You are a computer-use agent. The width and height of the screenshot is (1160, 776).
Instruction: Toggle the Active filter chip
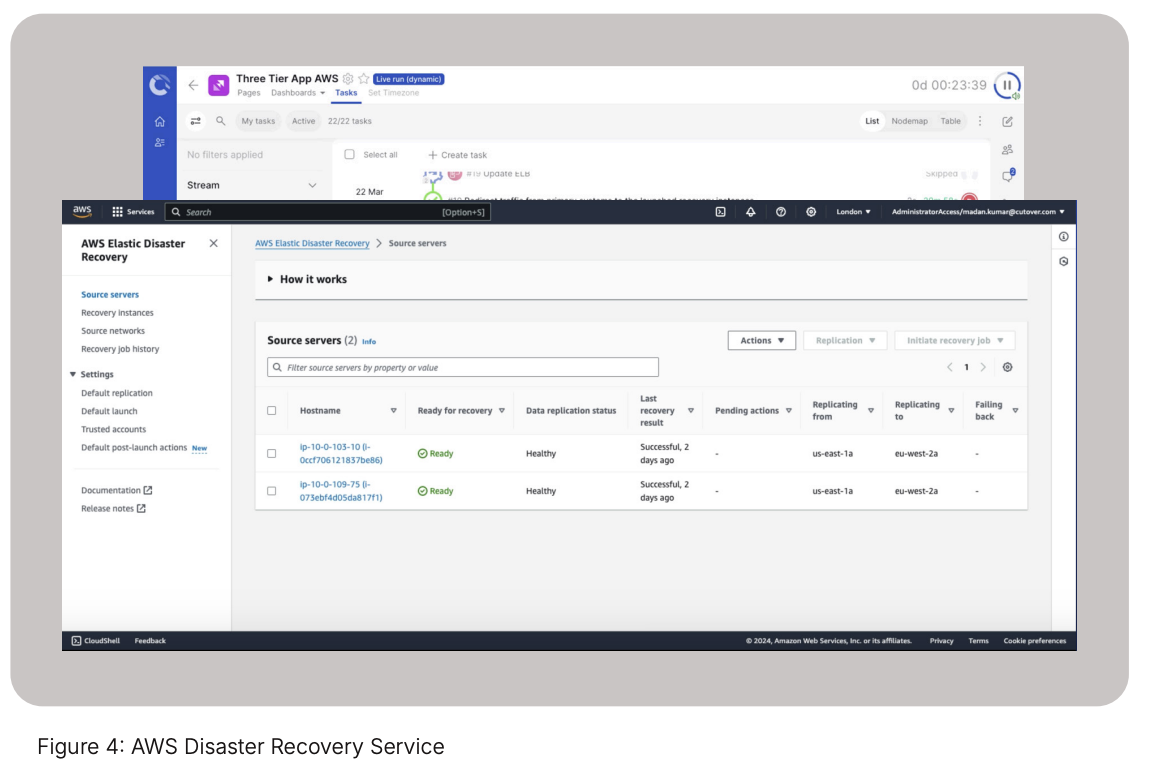tap(303, 121)
